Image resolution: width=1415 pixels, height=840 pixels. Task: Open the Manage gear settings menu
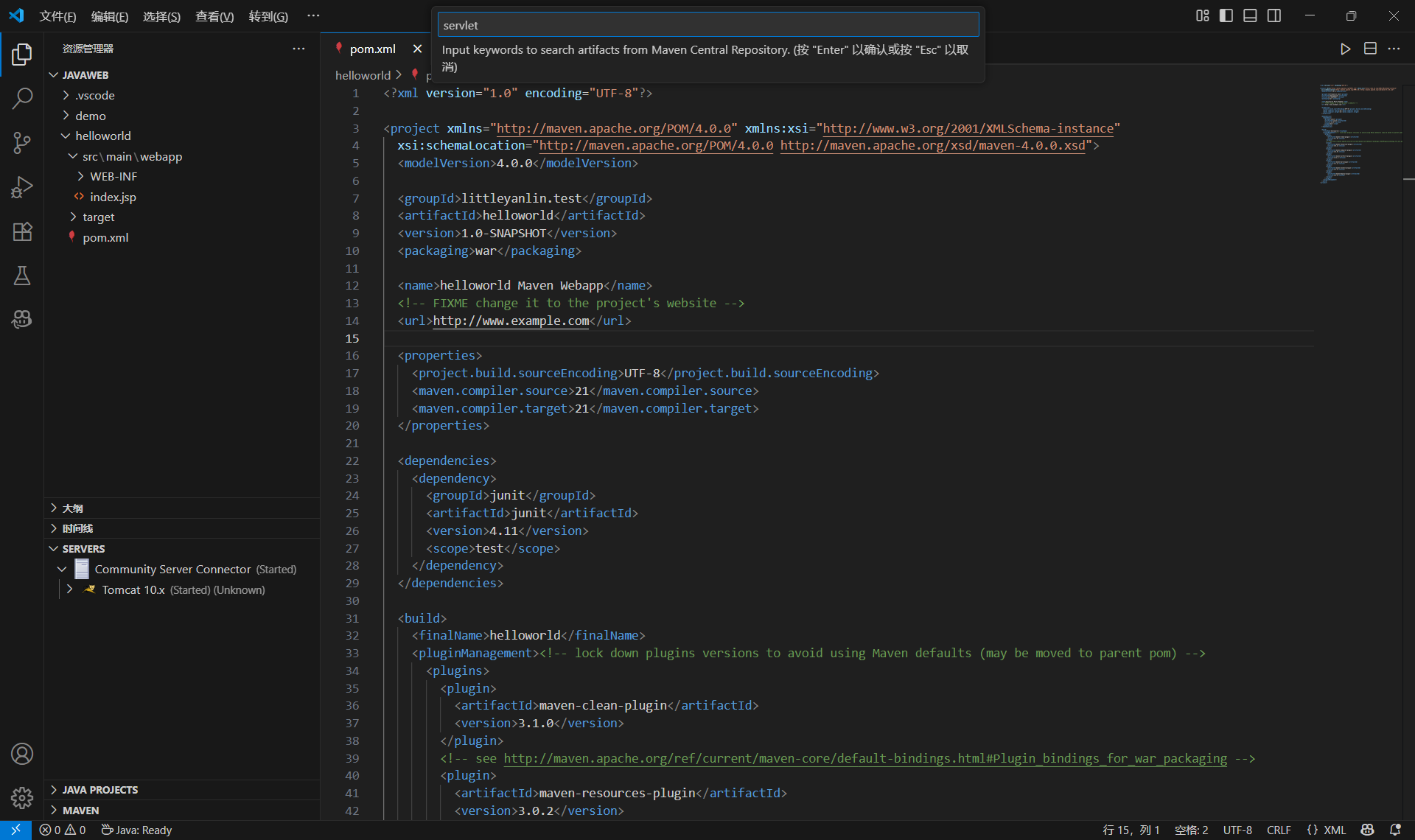coord(22,797)
